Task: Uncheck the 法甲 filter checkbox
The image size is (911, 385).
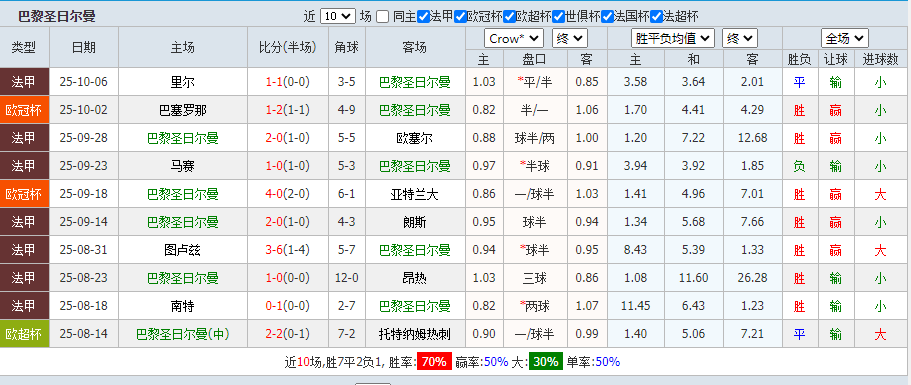Action: pyautogui.click(x=424, y=17)
